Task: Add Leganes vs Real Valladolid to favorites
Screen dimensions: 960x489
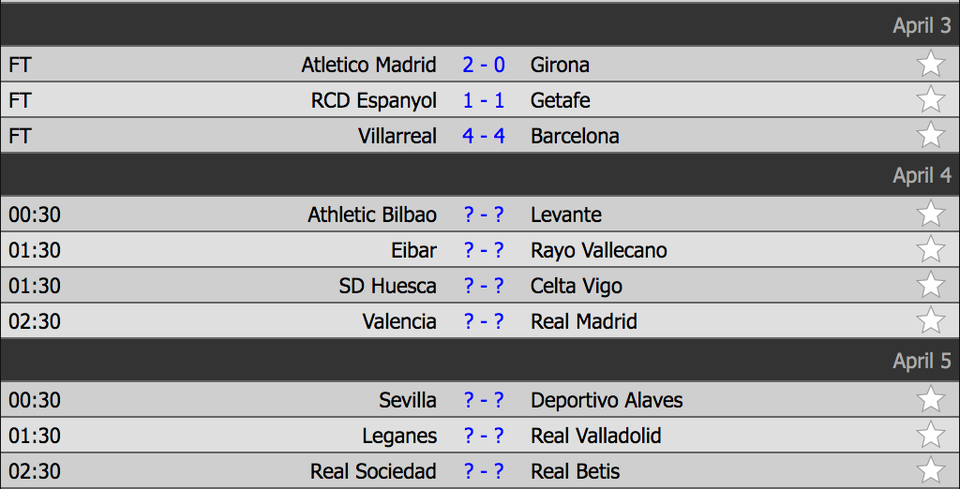Action: pos(931,435)
